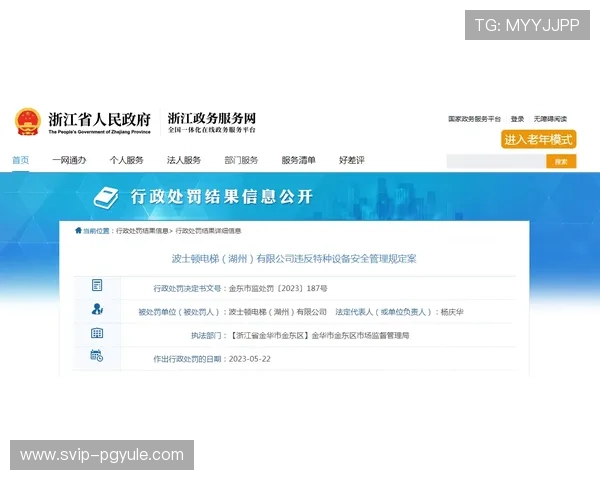Click the legal representative name 杨庆华
The width and height of the screenshot is (600, 480).
point(452,312)
